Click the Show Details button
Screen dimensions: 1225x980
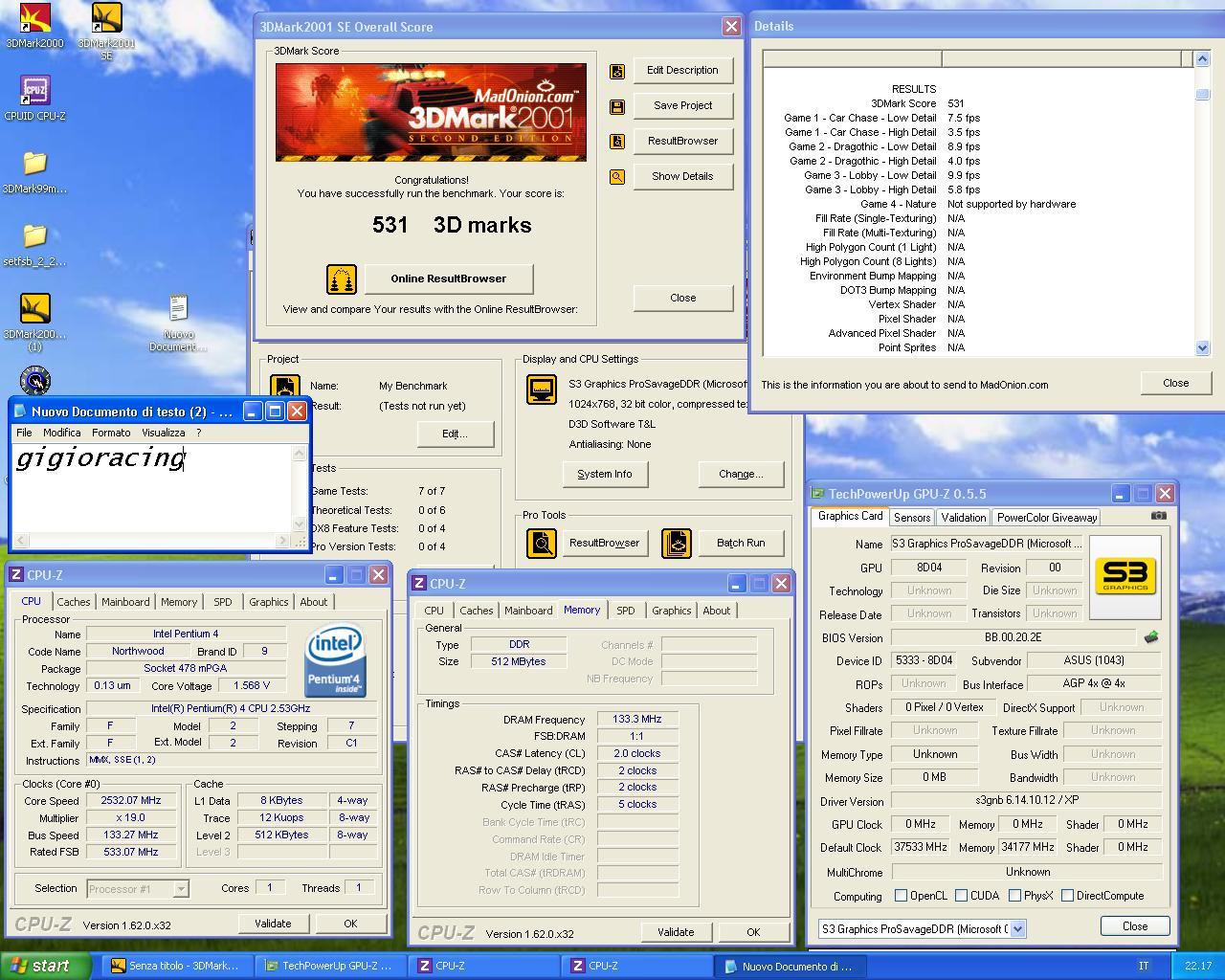point(682,177)
